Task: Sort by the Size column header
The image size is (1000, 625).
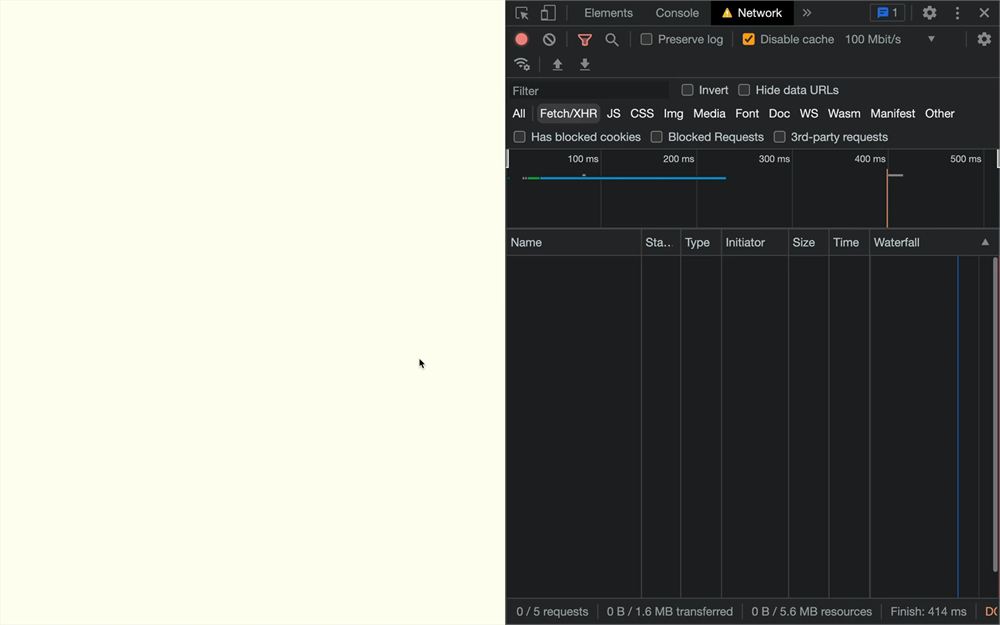Action: tap(809, 242)
